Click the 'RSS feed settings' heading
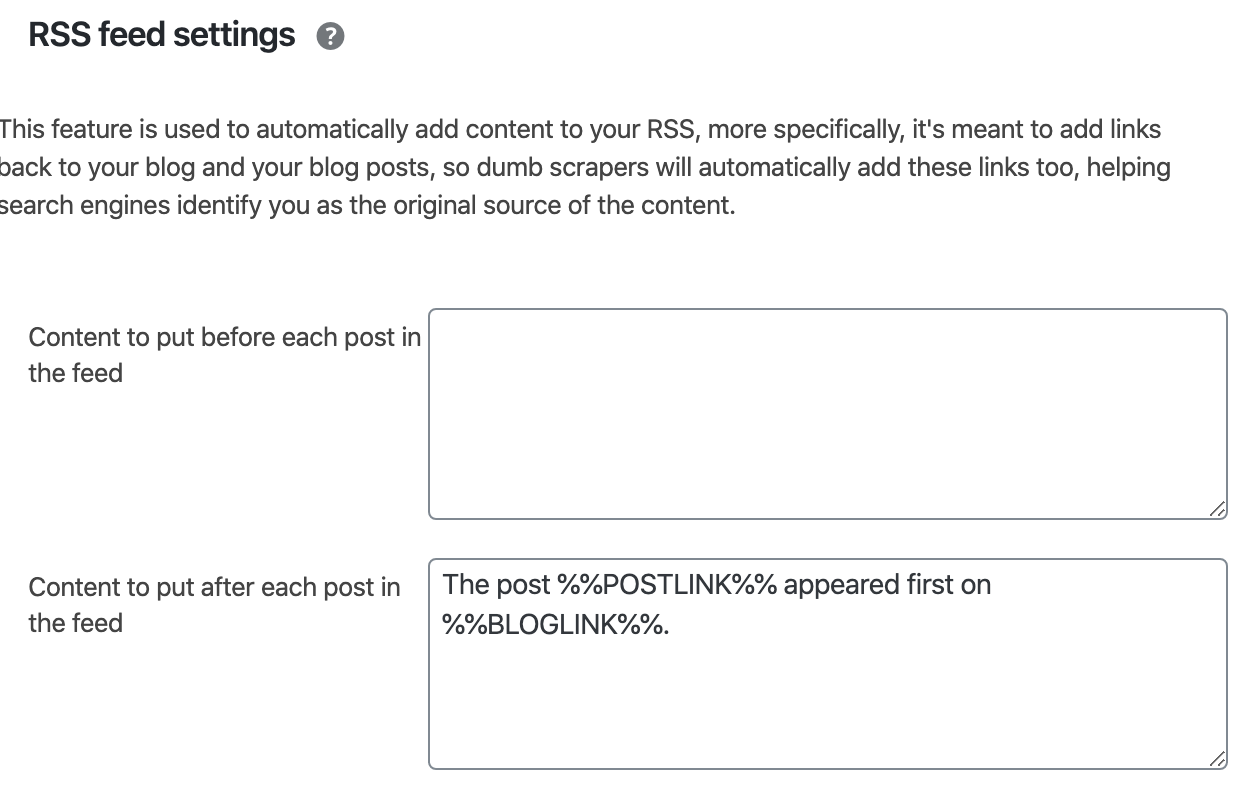This screenshot has width=1256, height=794. coord(162,35)
